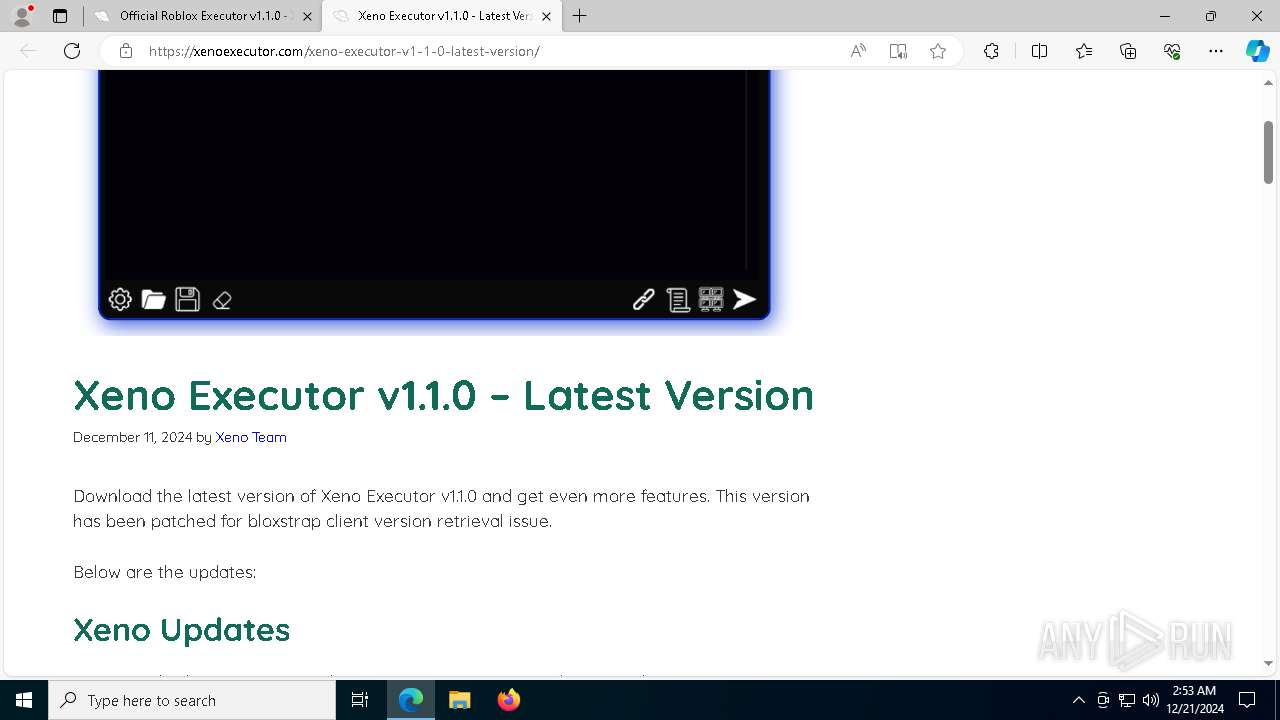Click the Xeno Updates heading

181,630
